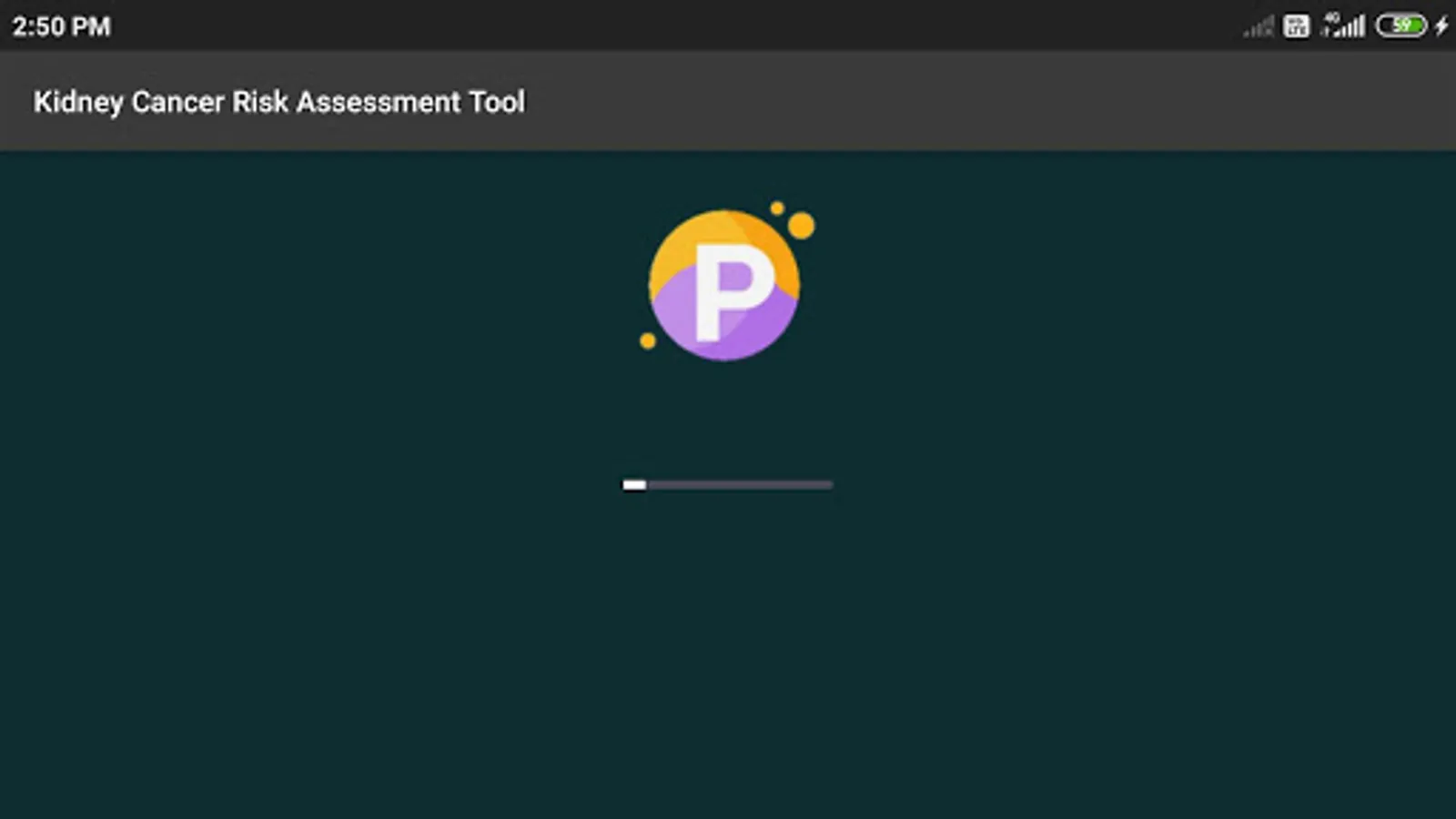1456x819 pixels.
Task: Tap the 4G signal strength icon
Action: coord(1343,25)
